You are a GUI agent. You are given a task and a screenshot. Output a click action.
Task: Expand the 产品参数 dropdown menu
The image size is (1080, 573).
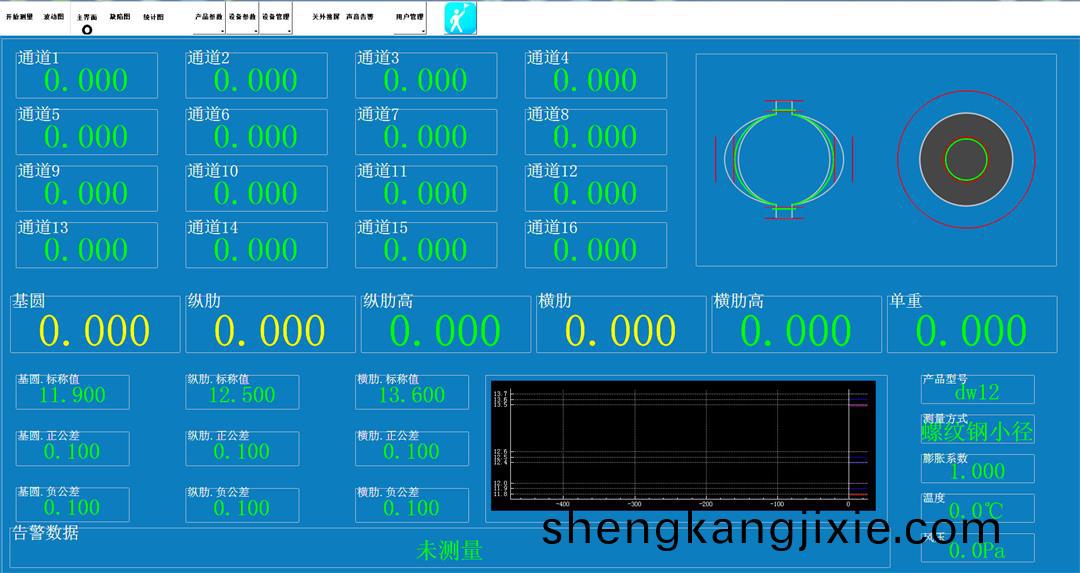tap(209, 18)
